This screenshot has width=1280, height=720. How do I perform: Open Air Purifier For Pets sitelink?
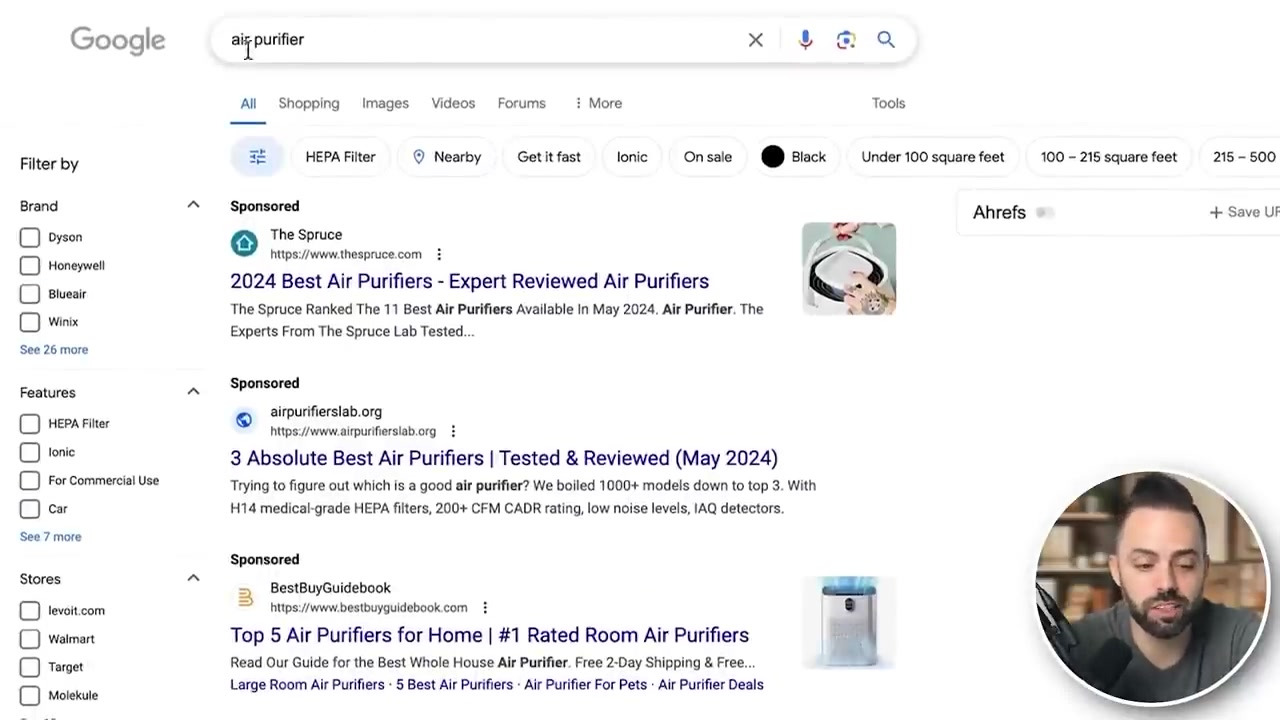[585, 685]
